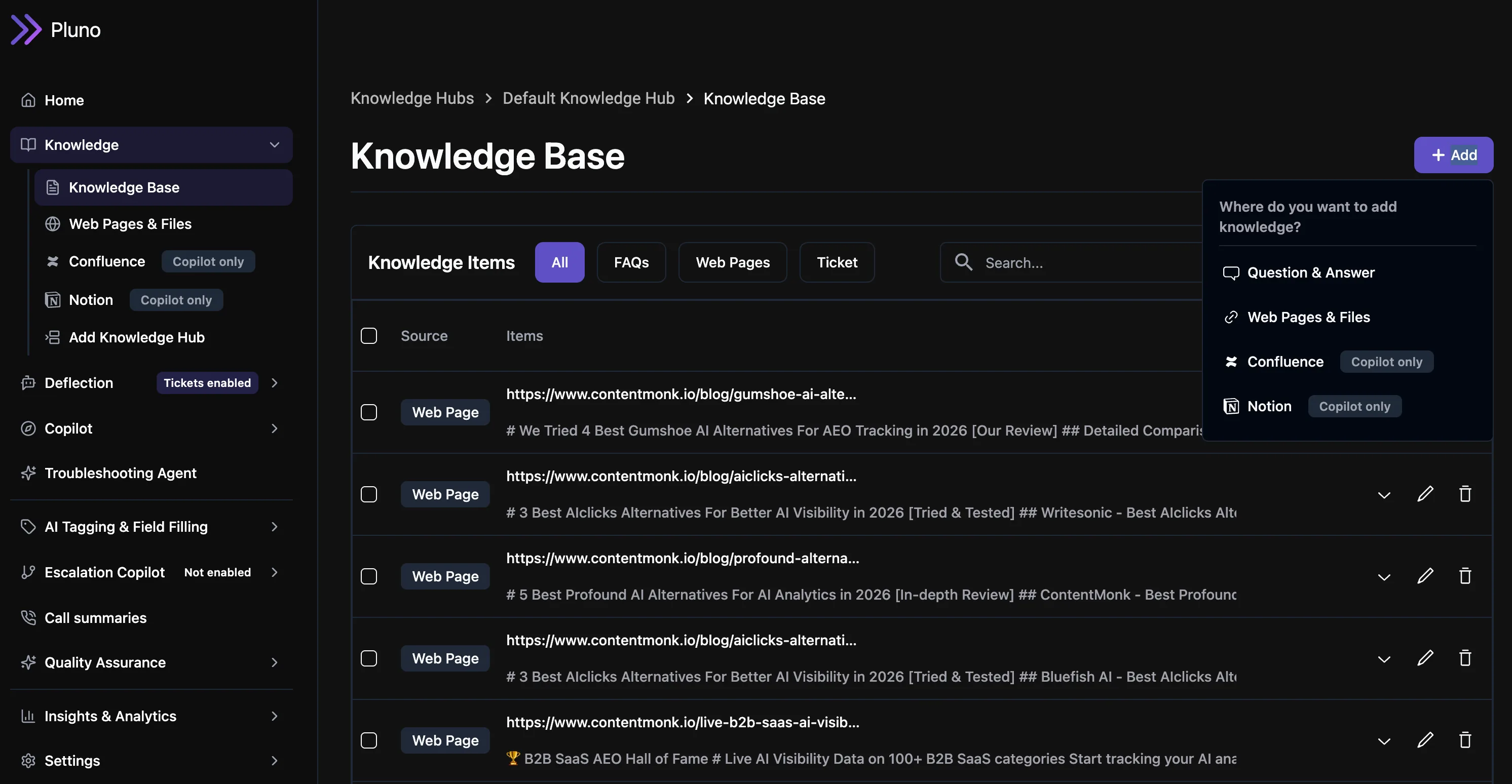Expand AI Tagging & Field Filling chevron

[x=274, y=526]
